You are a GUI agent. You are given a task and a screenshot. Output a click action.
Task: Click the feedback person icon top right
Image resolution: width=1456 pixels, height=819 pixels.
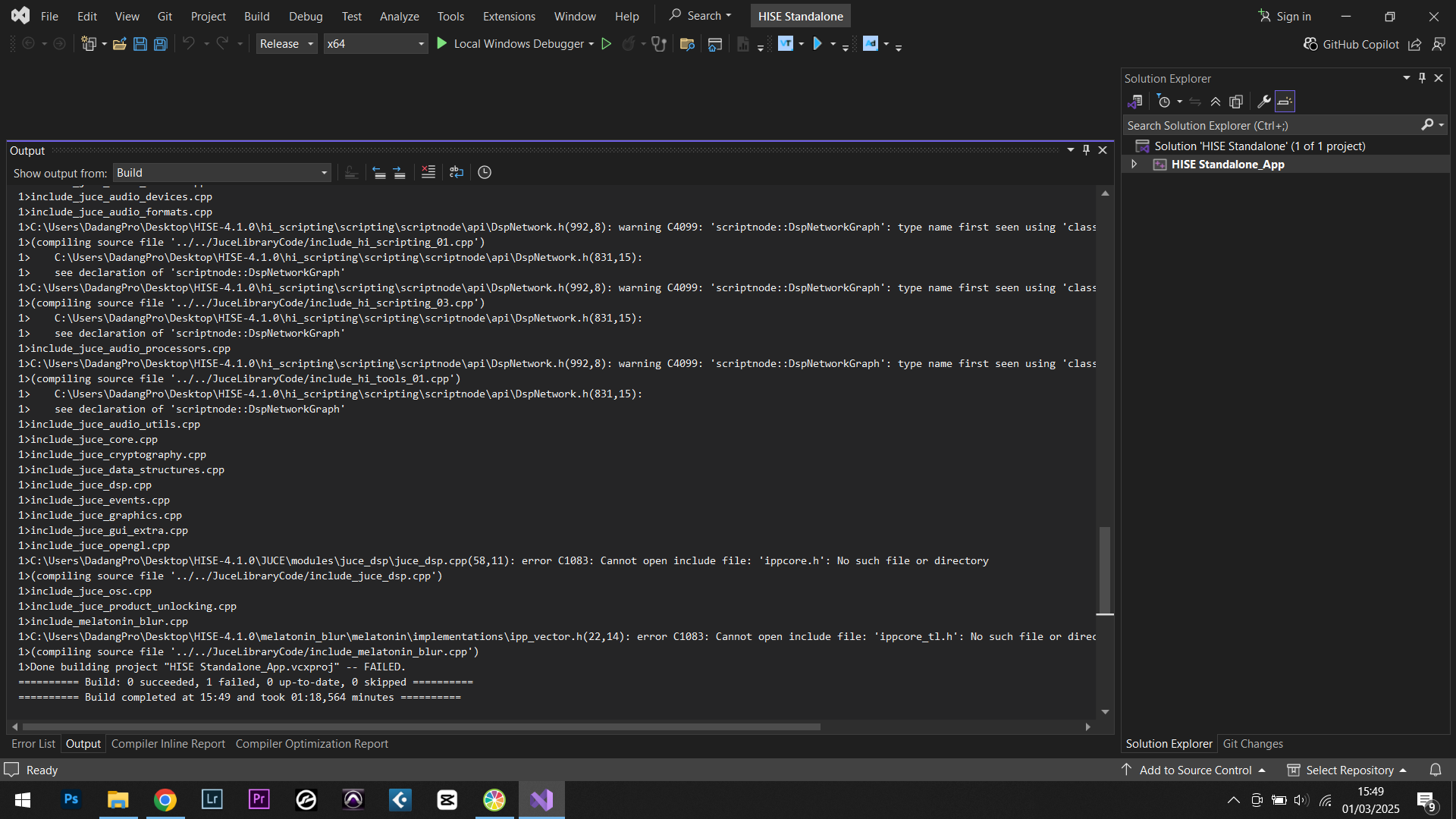coord(1439,45)
